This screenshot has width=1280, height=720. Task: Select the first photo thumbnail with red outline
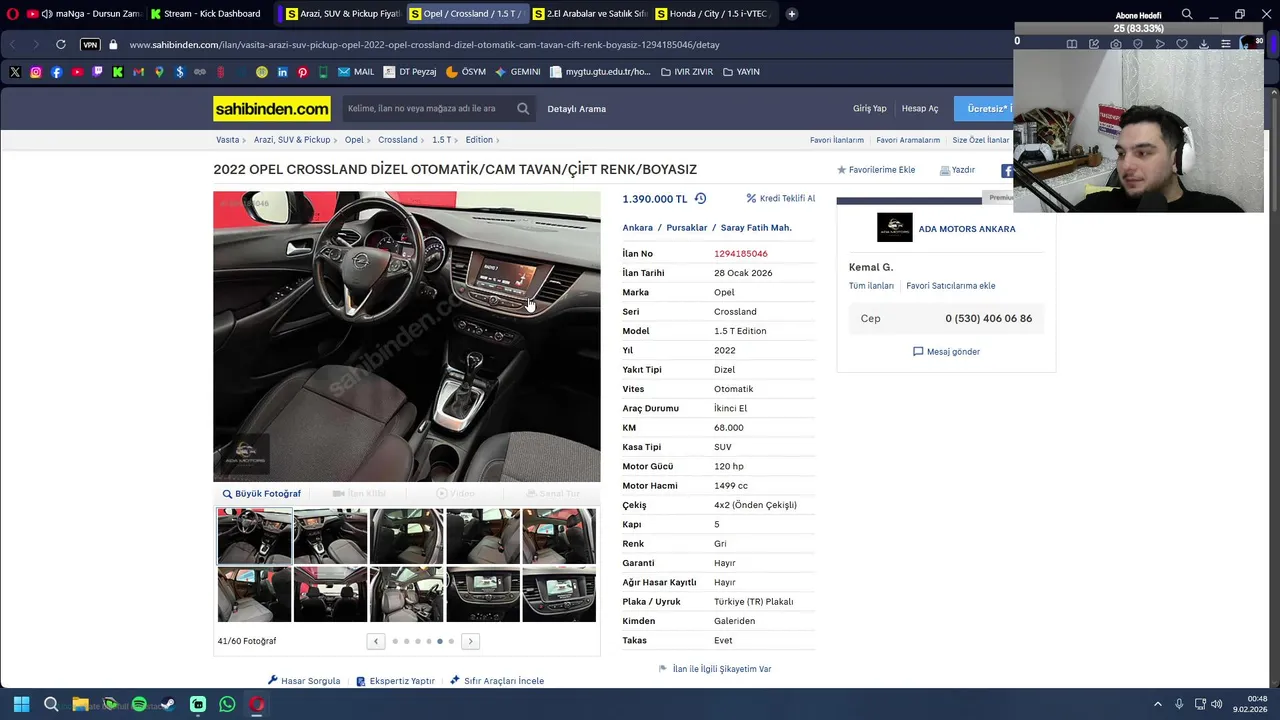click(x=254, y=536)
